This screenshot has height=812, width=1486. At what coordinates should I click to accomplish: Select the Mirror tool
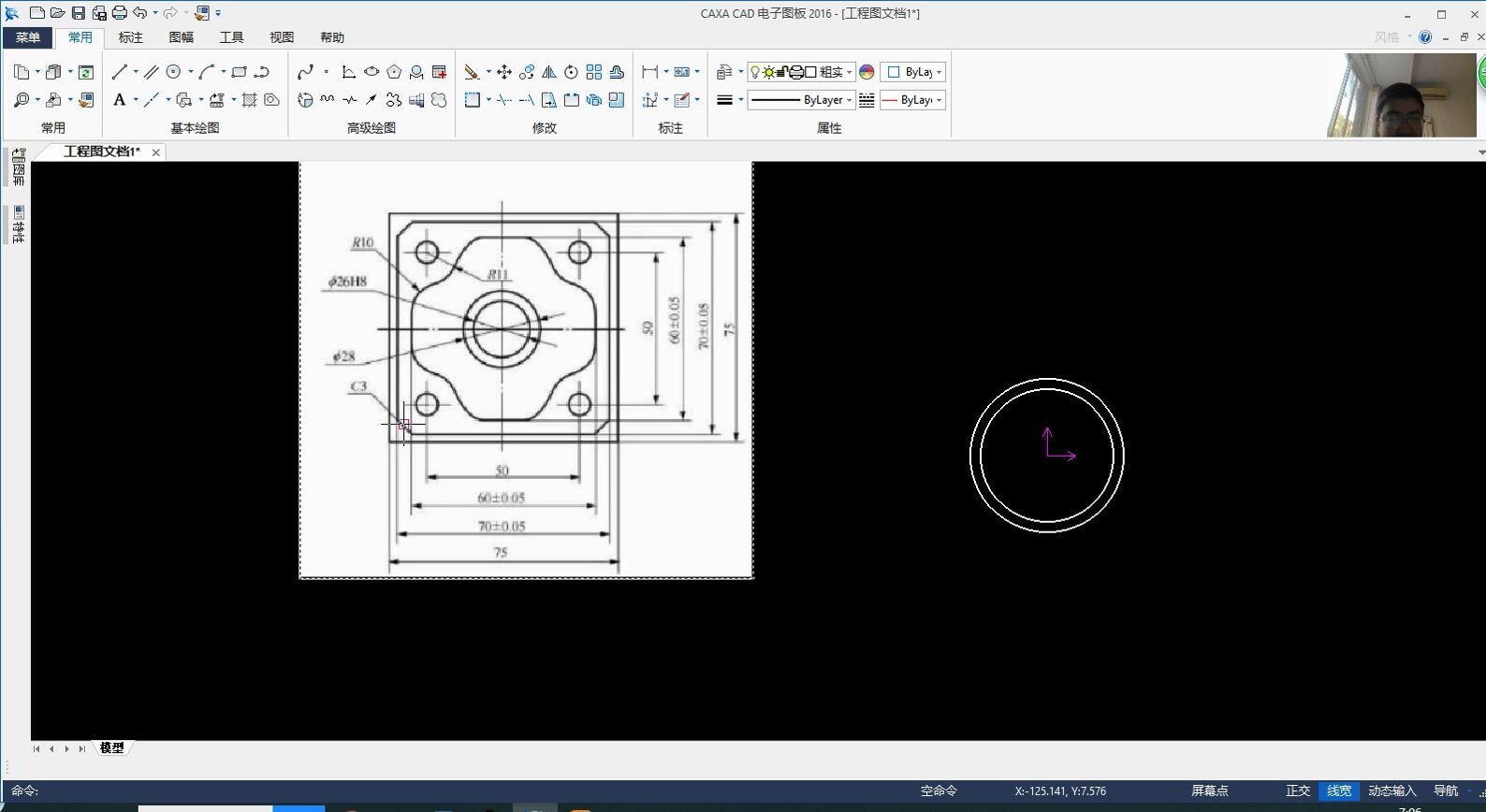pyautogui.click(x=549, y=72)
